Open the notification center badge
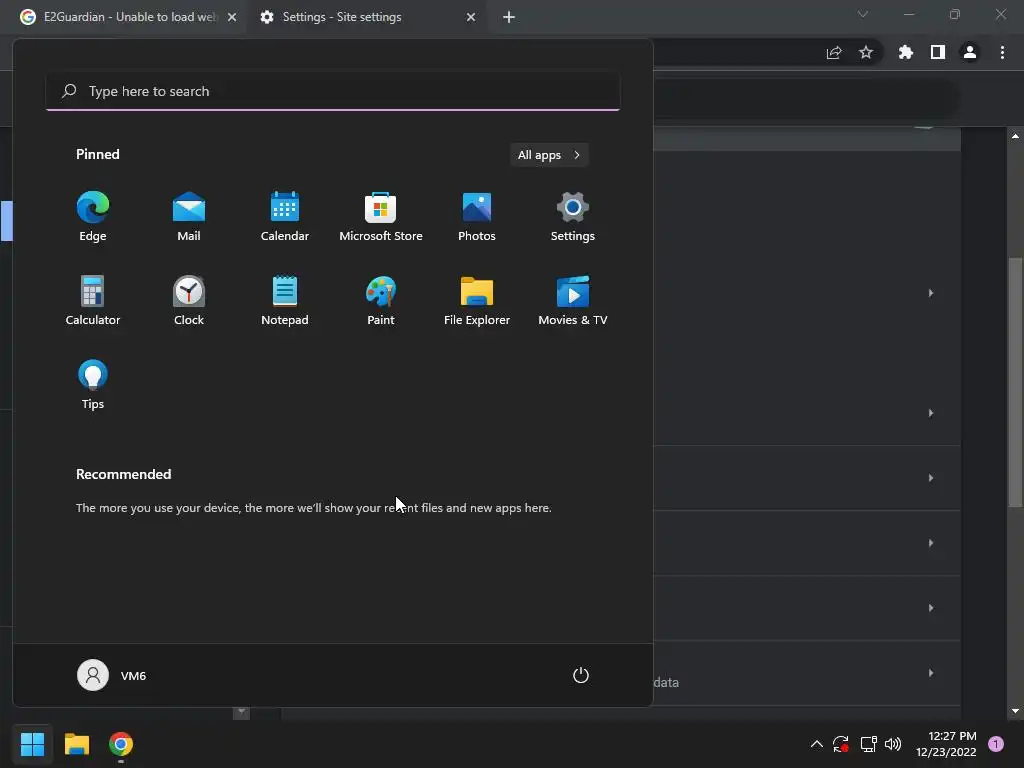The height and width of the screenshot is (768, 1024). click(x=996, y=744)
